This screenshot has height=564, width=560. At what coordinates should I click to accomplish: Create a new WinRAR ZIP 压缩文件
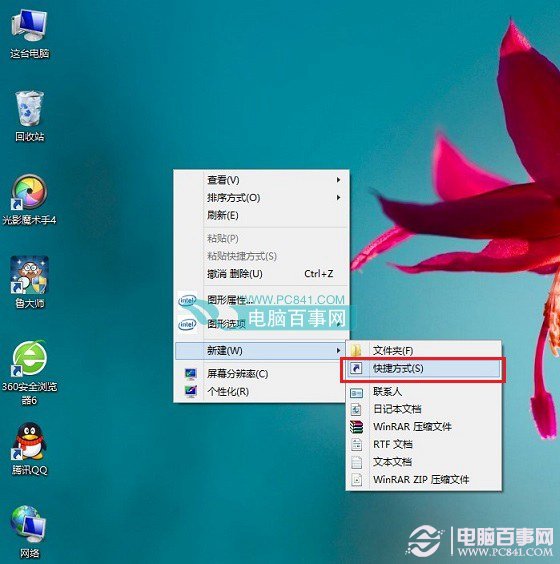pos(424,480)
